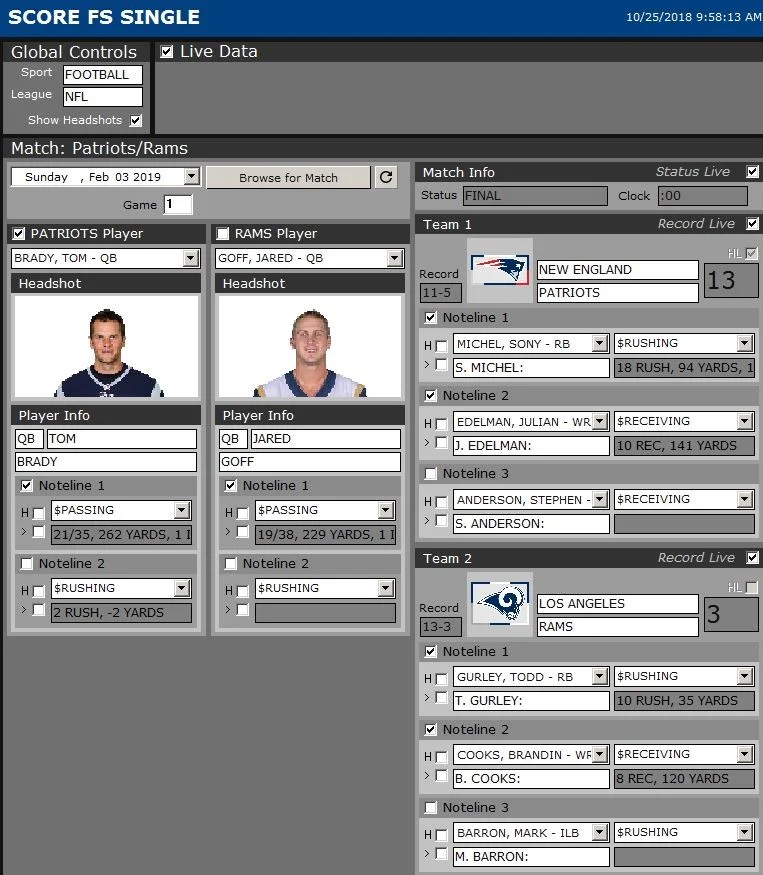The width and height of the screenshot is (763, 875).
Task: Toggle Team 2 Record Live checkbox
Action: pyautogui.click(x=752, y=557)
